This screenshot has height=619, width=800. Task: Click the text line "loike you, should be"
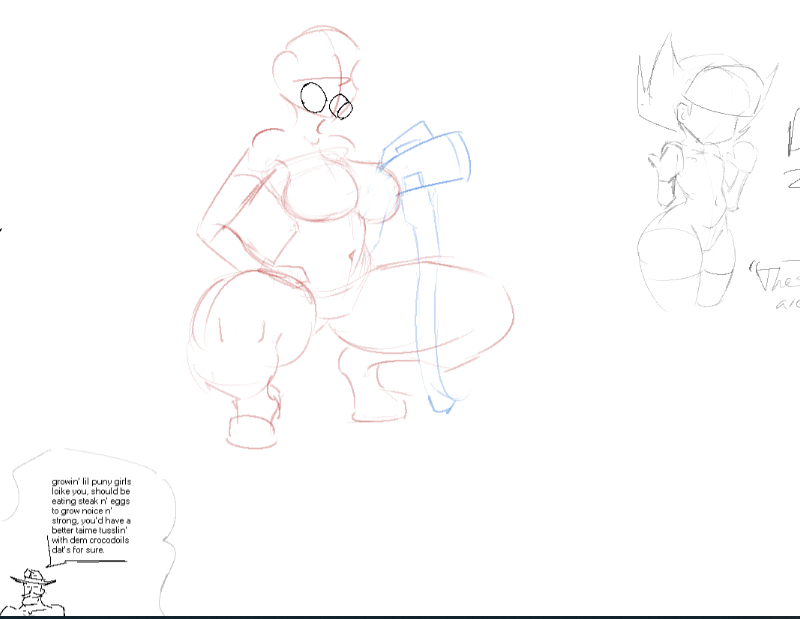[x=91, y=491]
